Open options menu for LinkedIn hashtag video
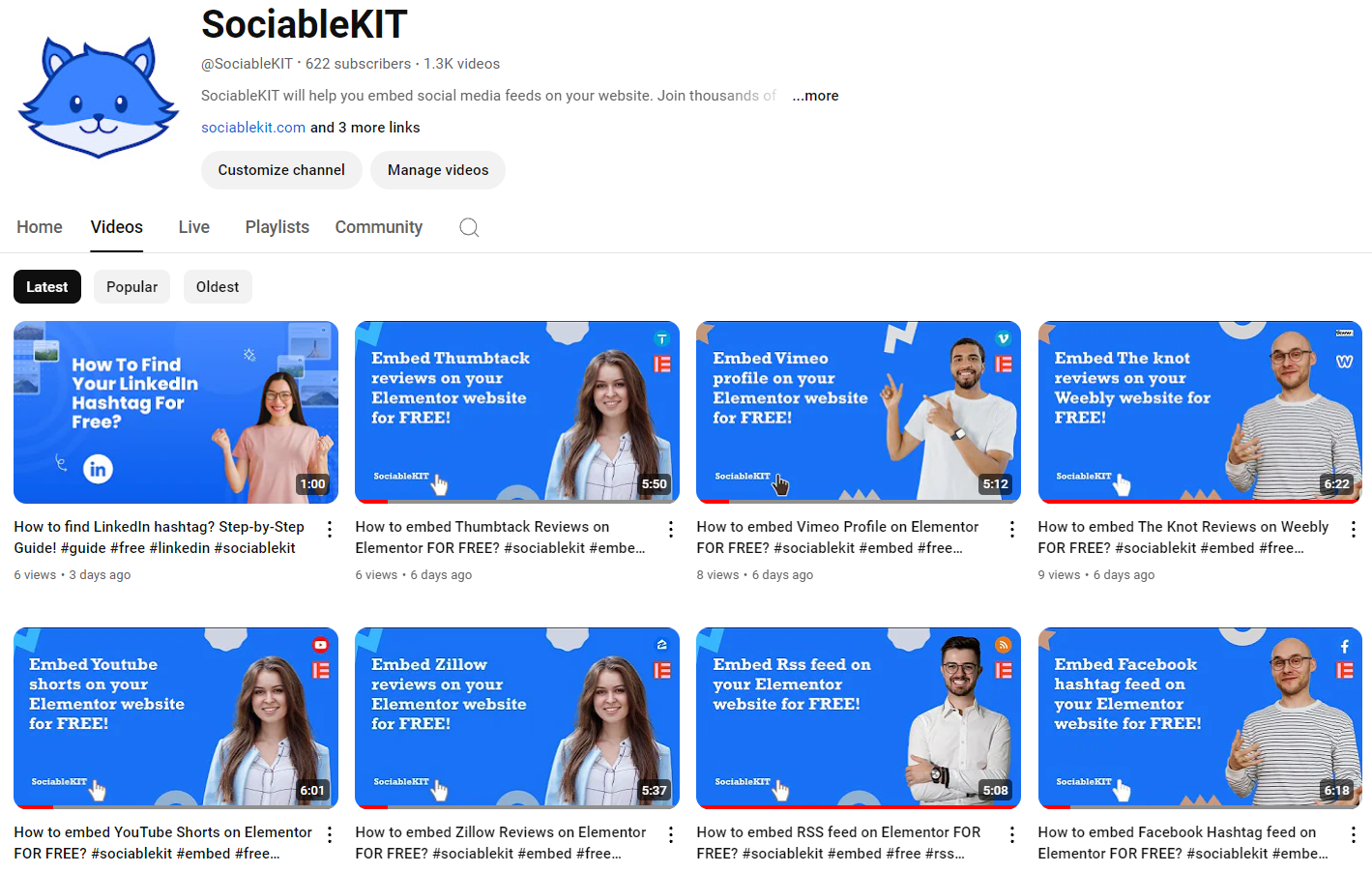Screen dimensions: 1372x873 pos(330,529)
